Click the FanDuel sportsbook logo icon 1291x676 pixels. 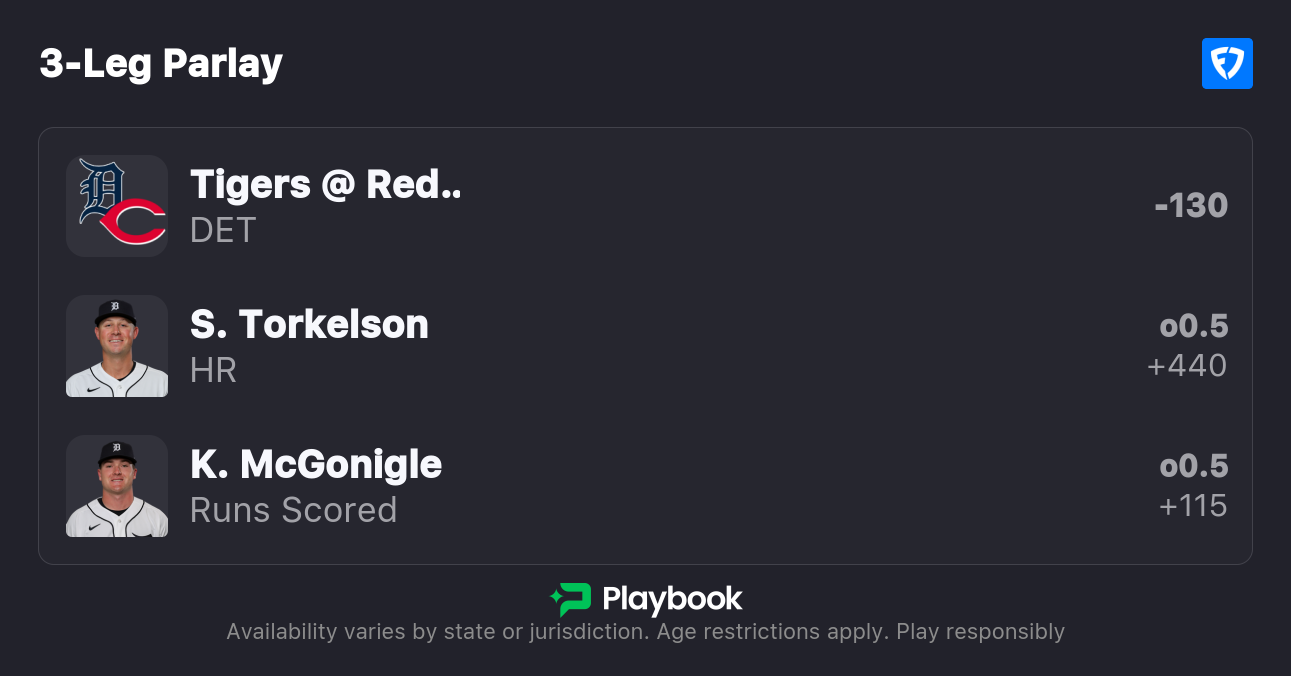click(x=1227, y=64)
